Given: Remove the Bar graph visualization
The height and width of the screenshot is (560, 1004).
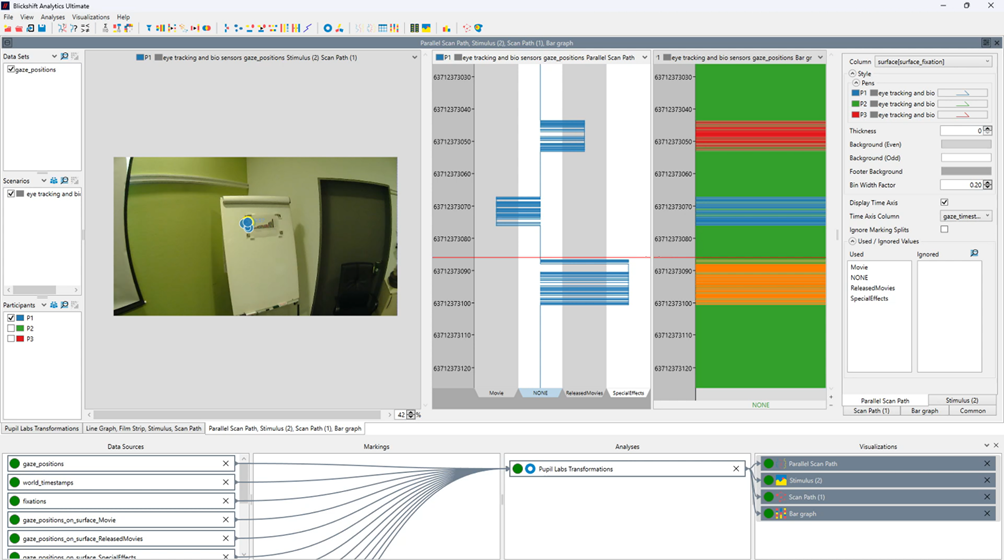Looking at the screenshot, I should tap(987, 513).
